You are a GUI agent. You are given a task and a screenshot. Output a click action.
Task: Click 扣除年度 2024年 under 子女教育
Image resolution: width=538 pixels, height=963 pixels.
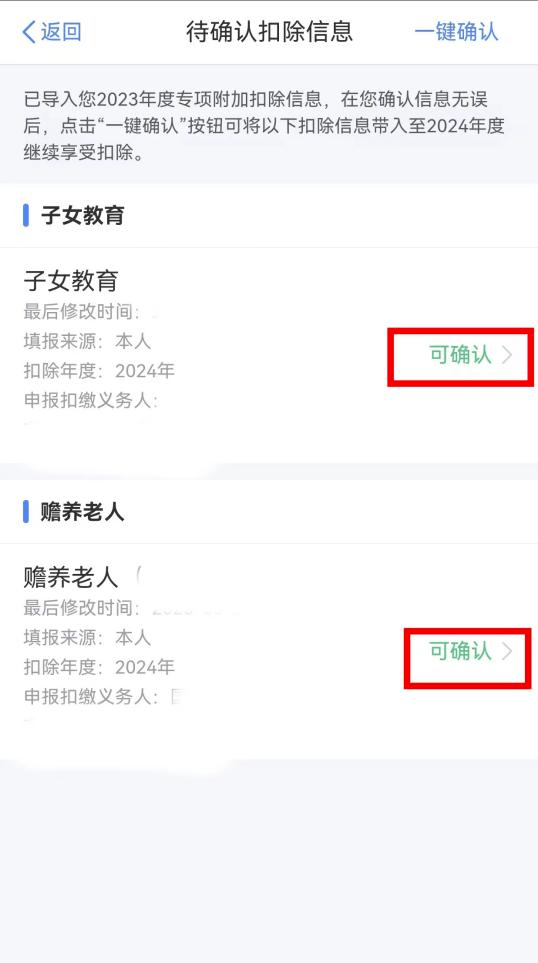tap(99, 370)
